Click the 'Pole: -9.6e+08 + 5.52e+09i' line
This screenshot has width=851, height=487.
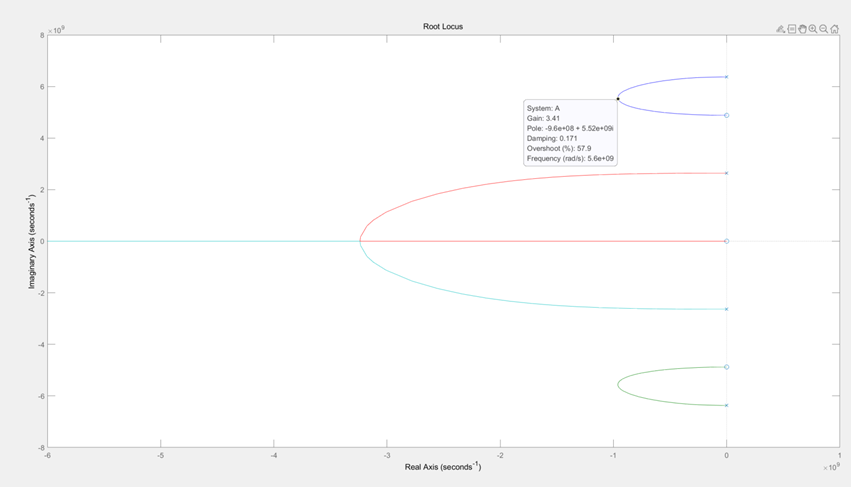tap(570, 129)
